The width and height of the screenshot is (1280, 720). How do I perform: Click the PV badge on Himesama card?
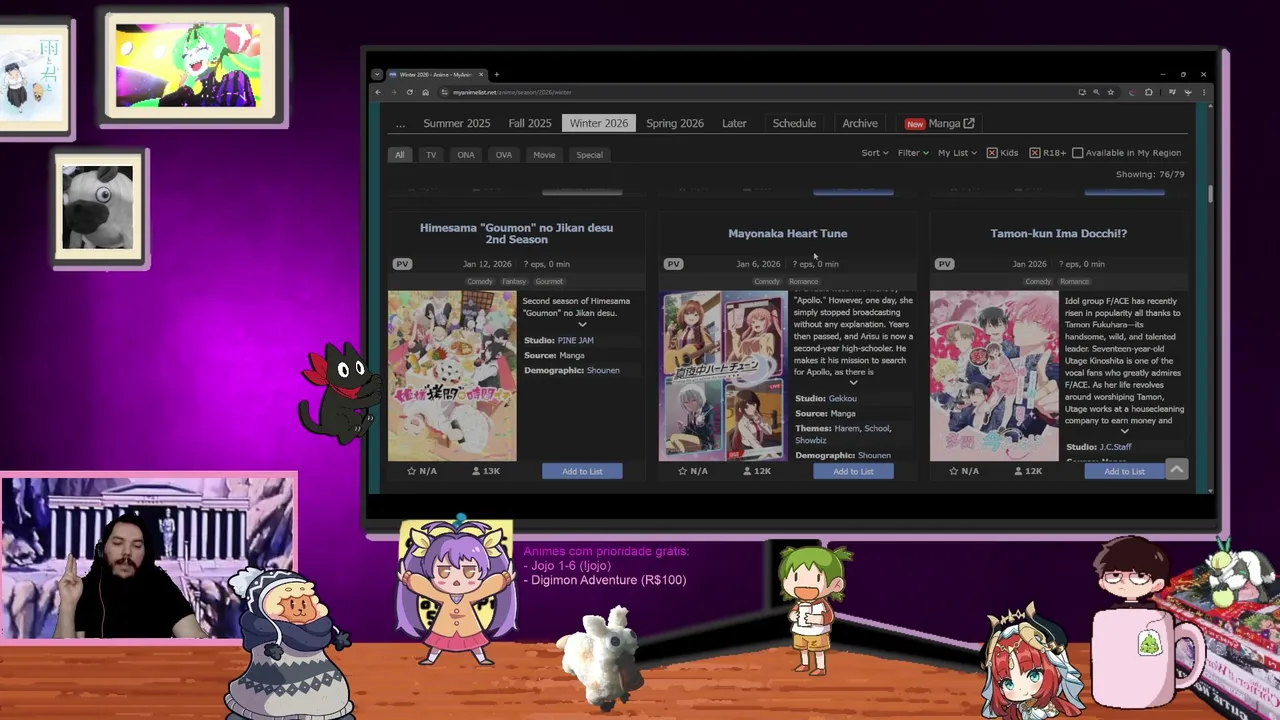pos(402,264)
